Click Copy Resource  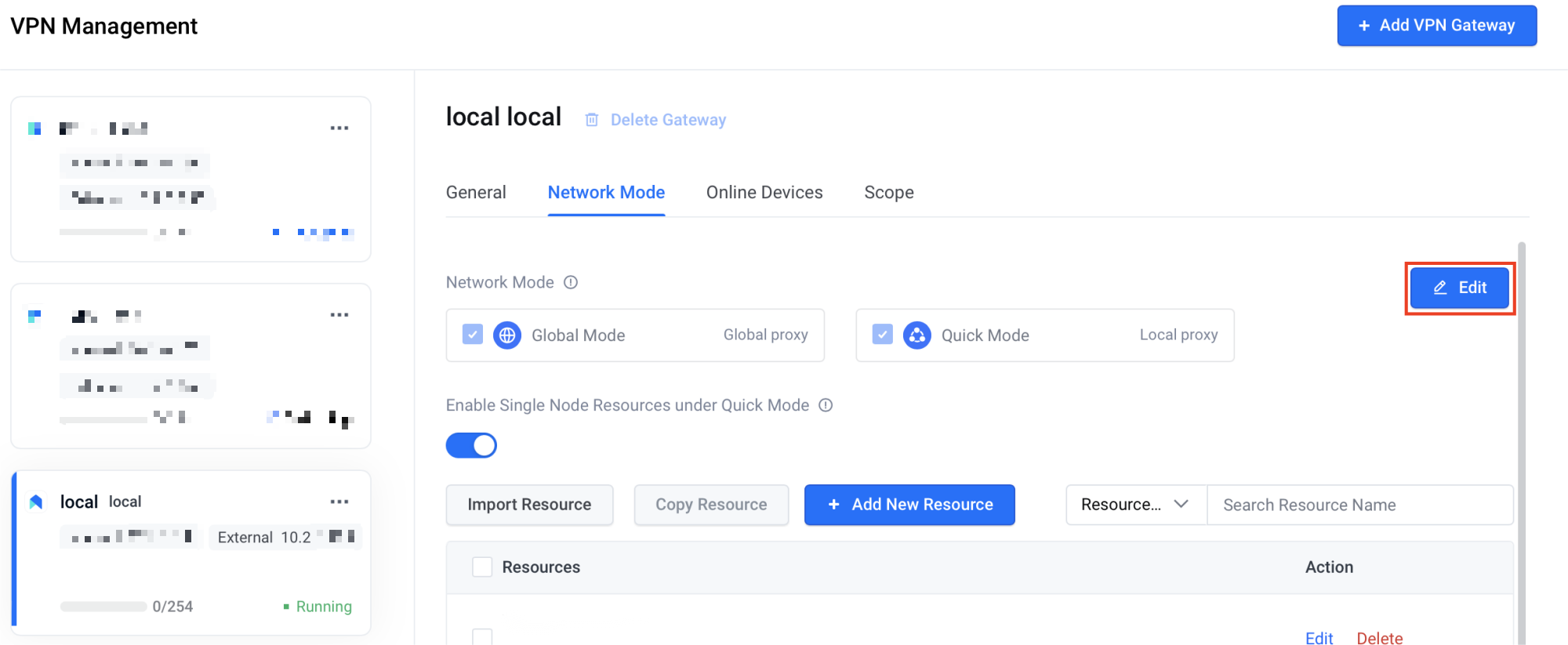point(711,505)
